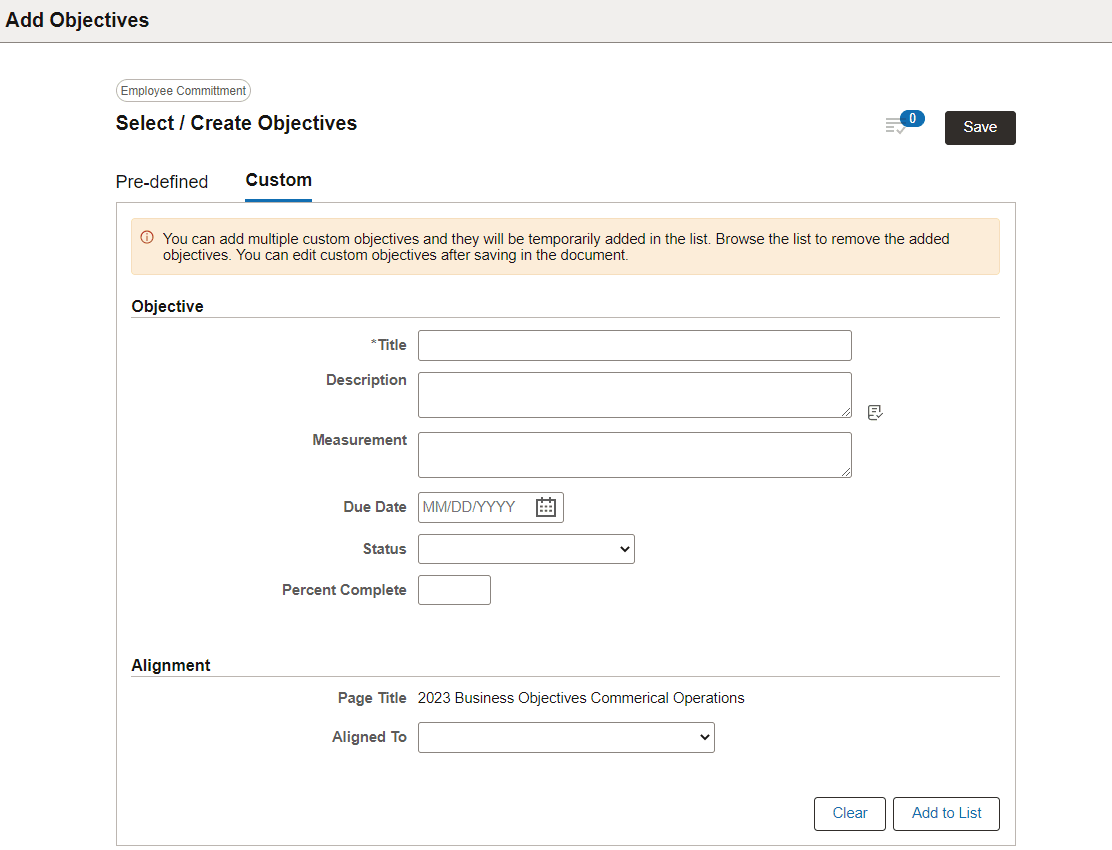The height and width of the screenshot is (850, 1112).
Task: Click into the Measurement text area
Action: tap(630, 454)
